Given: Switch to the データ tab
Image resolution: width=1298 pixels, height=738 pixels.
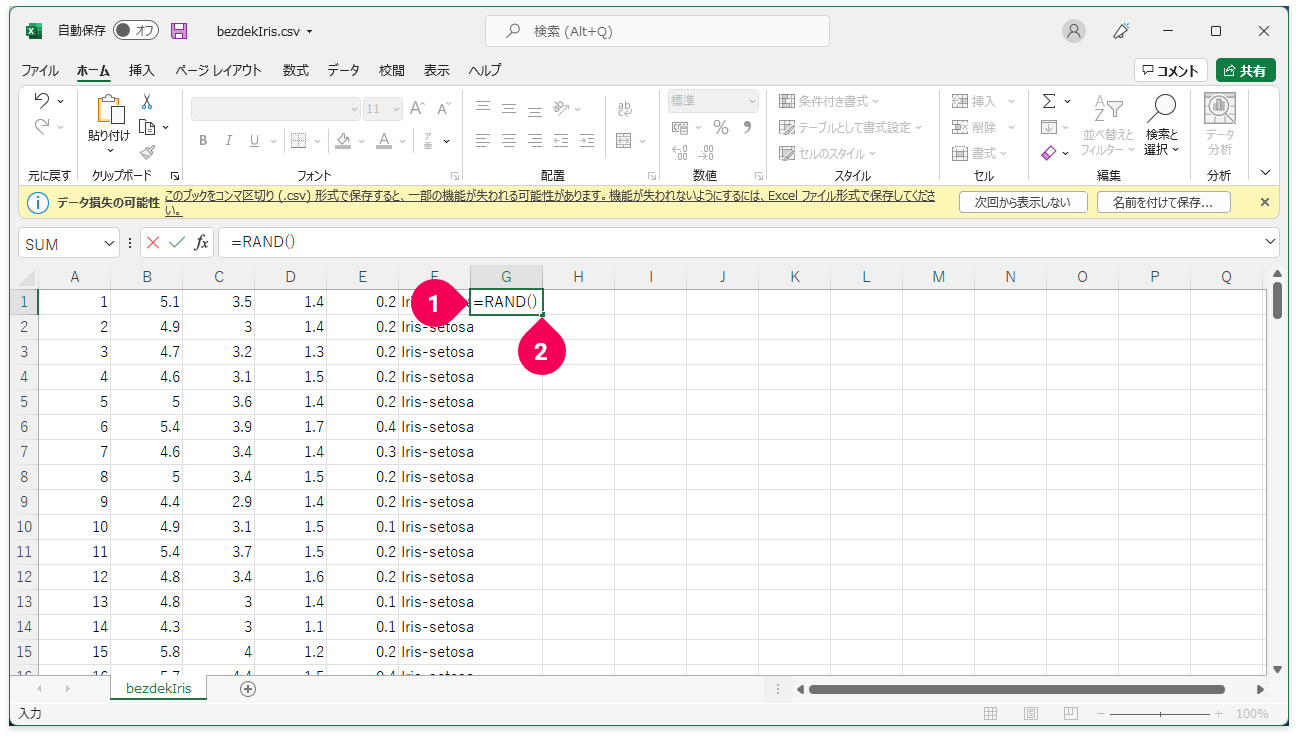Looking at the screenshot, I should (344, 70).
